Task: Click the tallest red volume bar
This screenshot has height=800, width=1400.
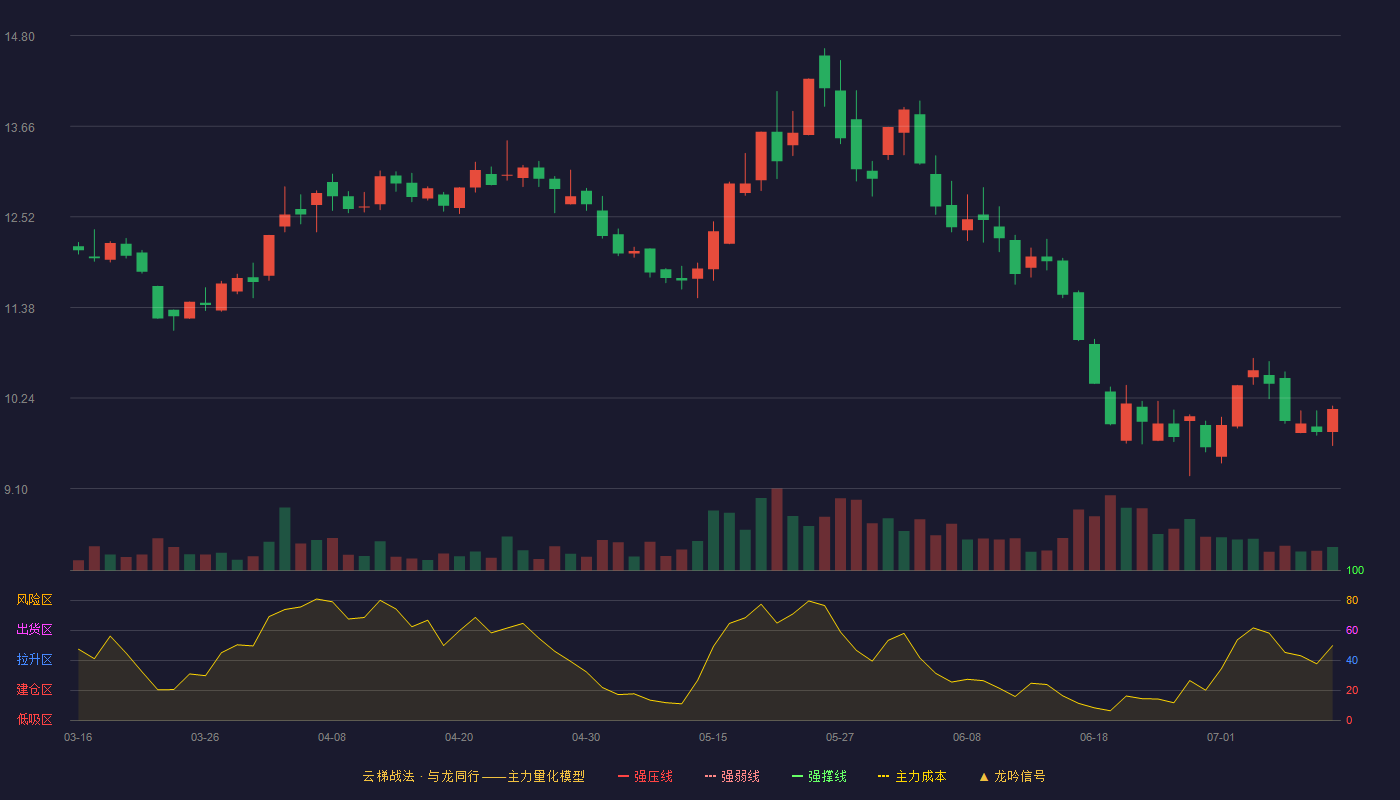Action: coord(777,529)
